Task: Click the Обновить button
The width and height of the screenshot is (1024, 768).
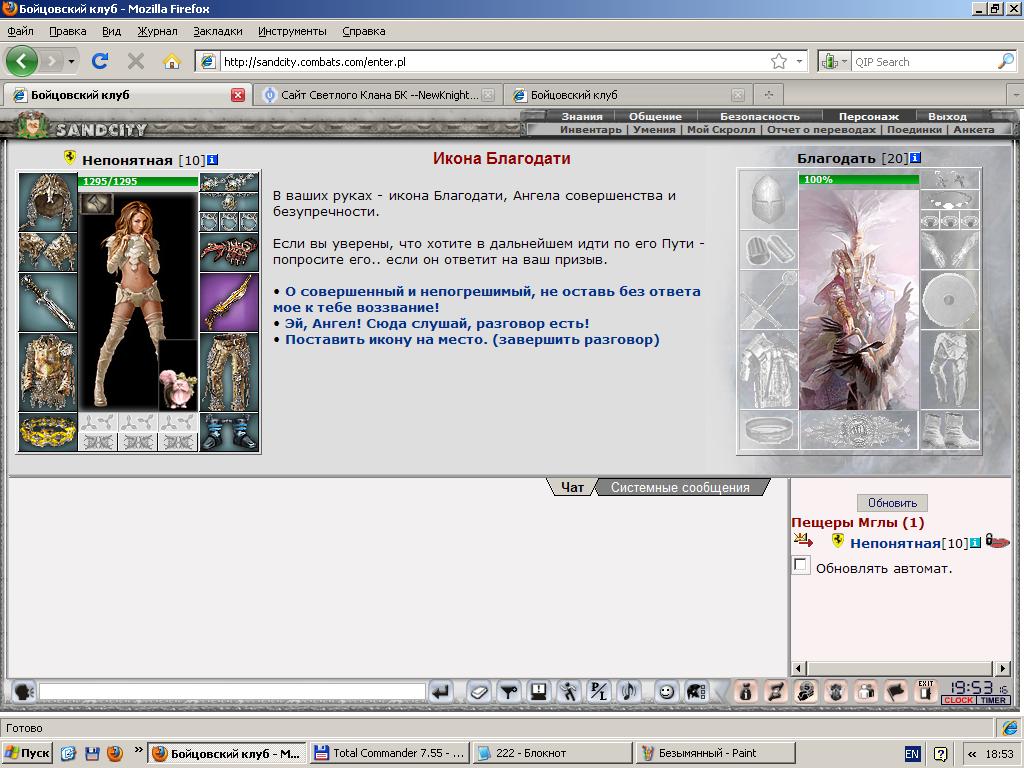Action: 892,503
